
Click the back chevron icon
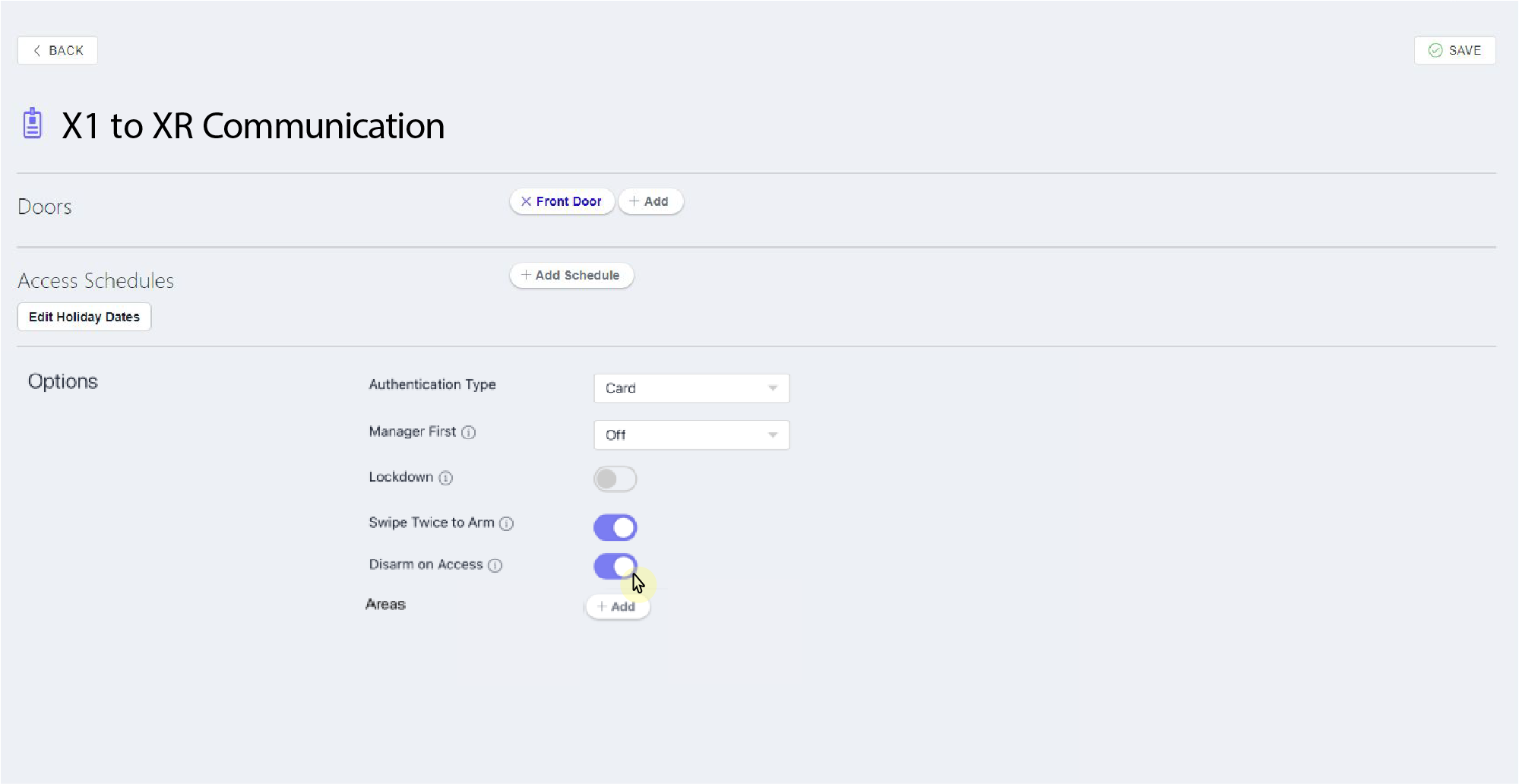(x=36, y=50)
